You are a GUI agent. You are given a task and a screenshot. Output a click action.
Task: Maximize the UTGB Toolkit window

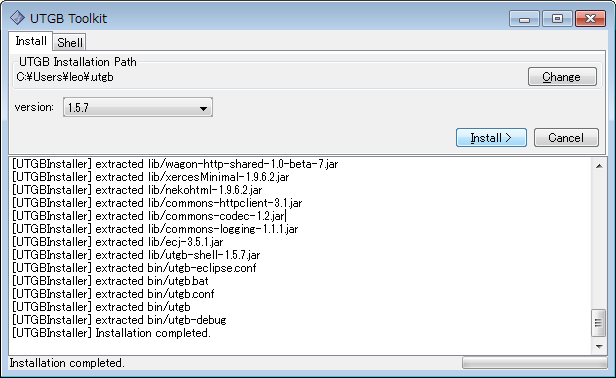(557, 18)
